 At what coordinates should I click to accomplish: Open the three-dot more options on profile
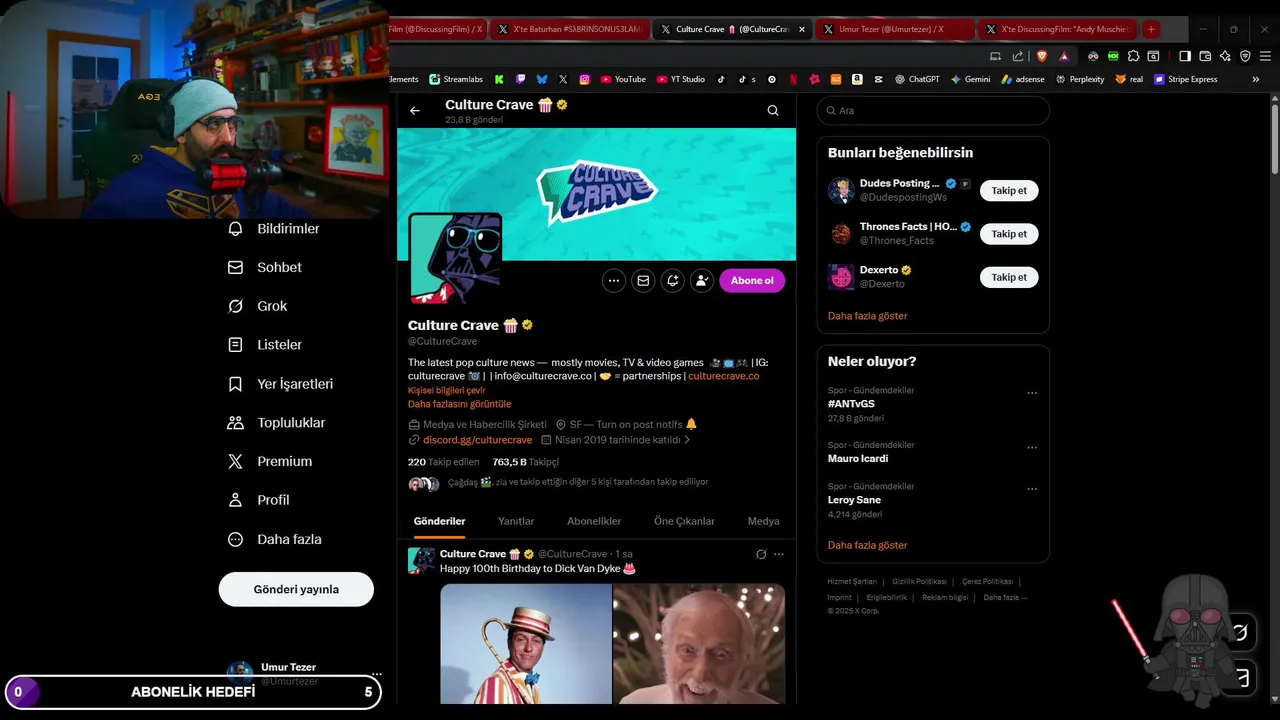pyautogui.click(x=614, y=281)
